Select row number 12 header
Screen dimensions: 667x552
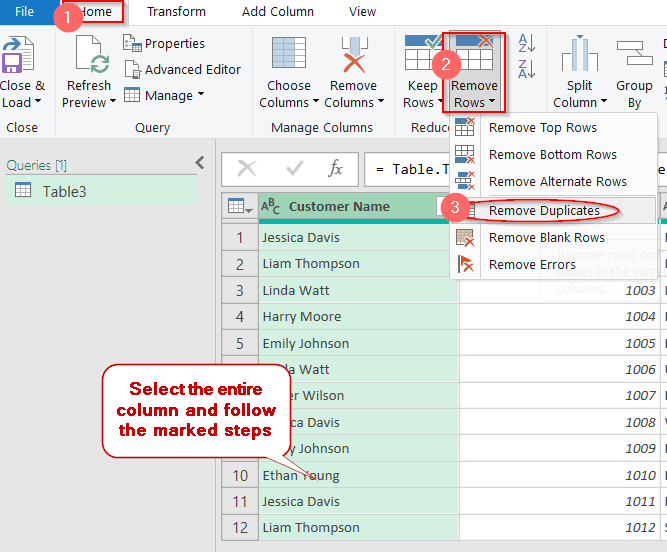[x=240, y=528]
